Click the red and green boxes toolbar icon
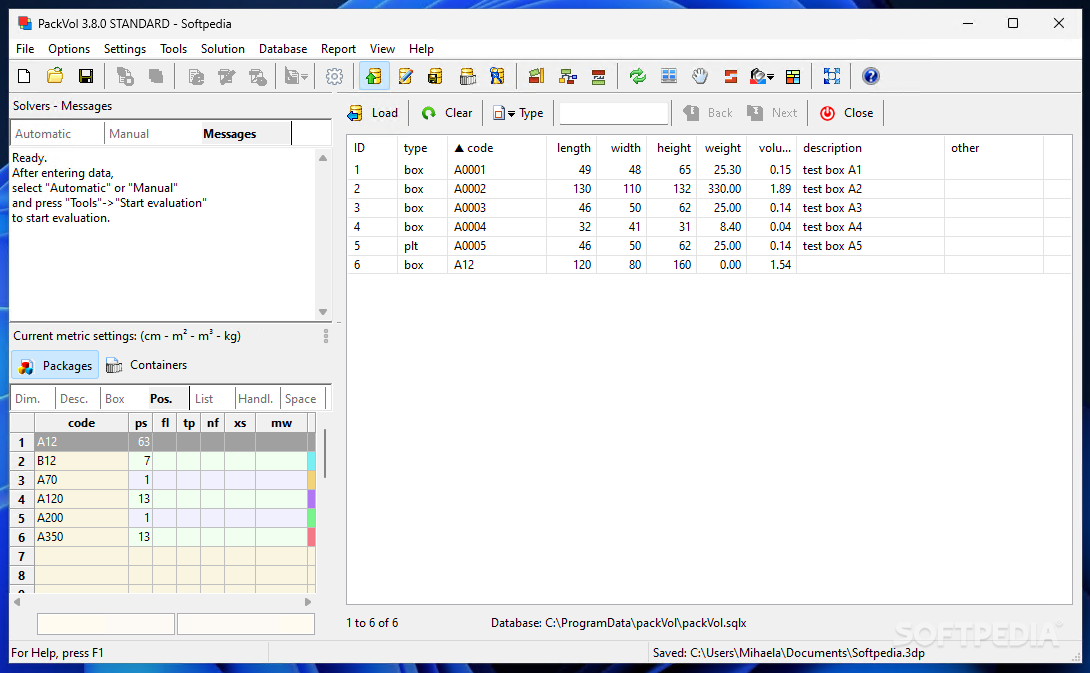 click(536, 76)
